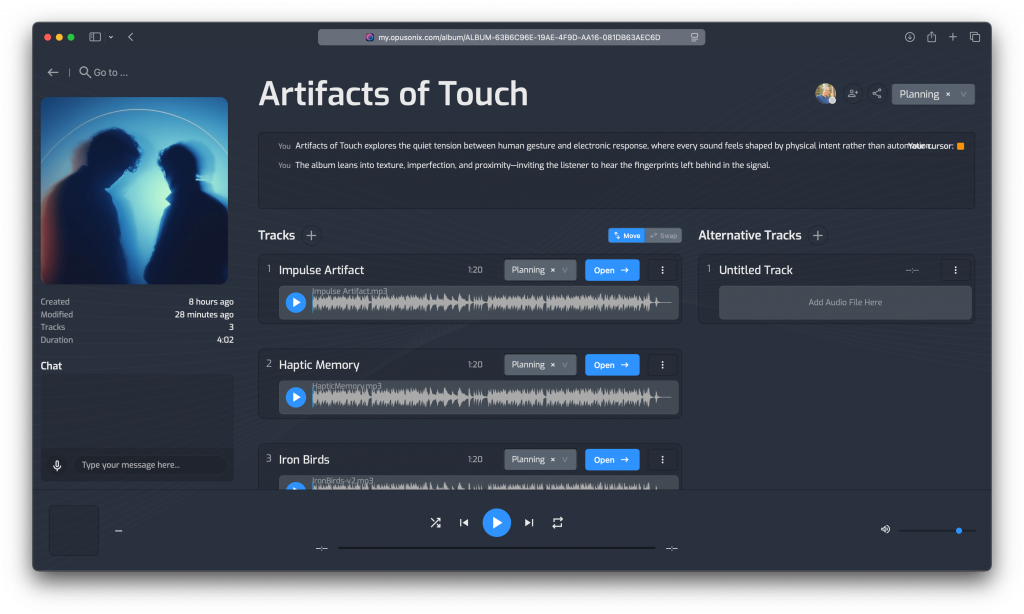Image resolution: width=1024 pixels, height=614 pixels.
Task: Mute the volume with the speaker icon
Action: 885,530
